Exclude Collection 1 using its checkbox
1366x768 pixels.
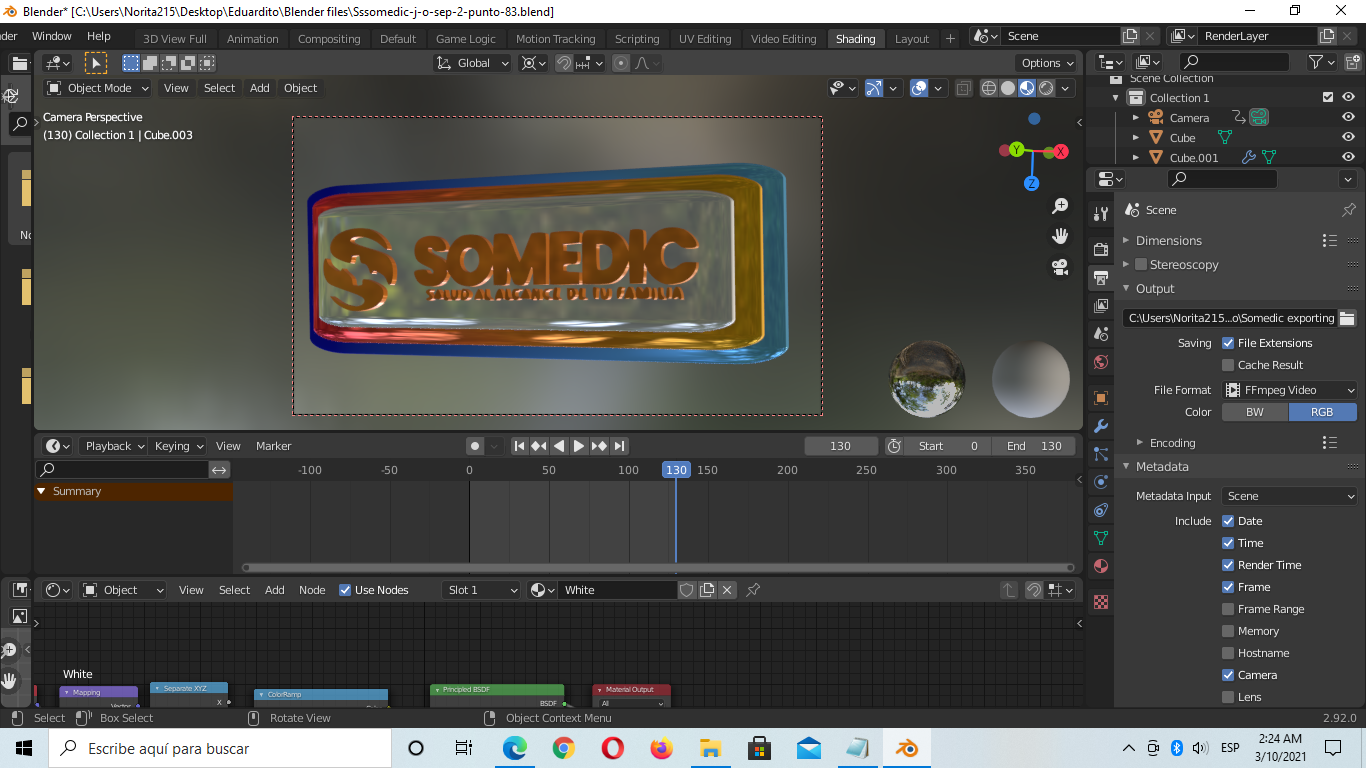tap(1328, 98)
